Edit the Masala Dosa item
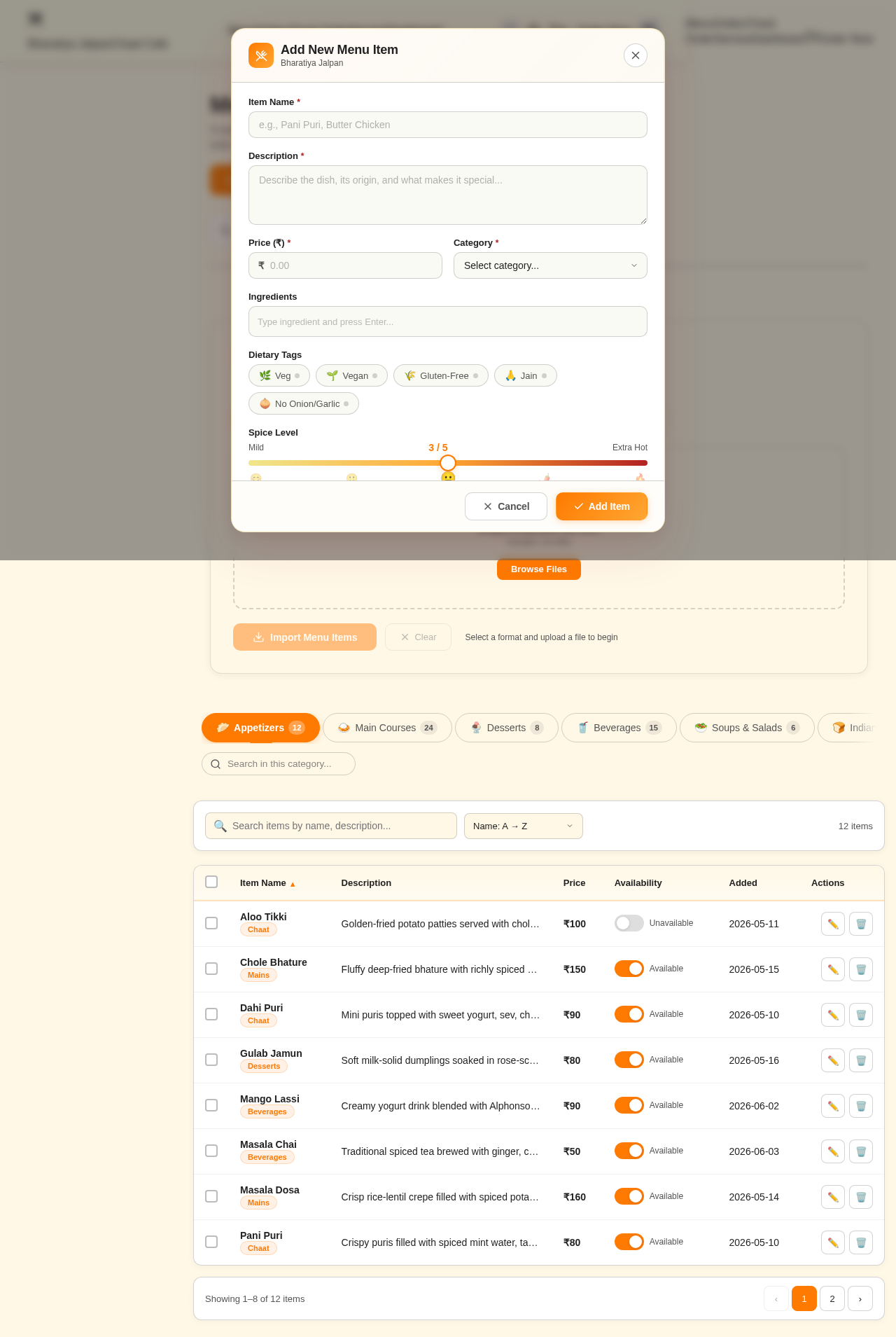Screen dimensions: 896x1337 coord(833,1197)
